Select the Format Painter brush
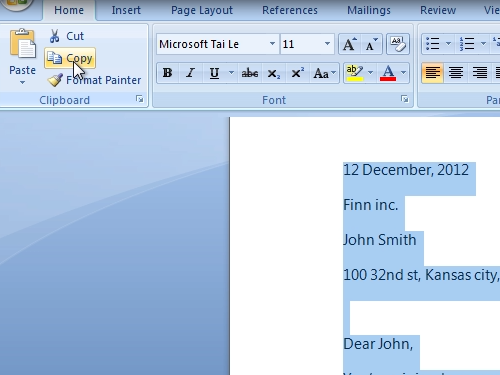The image size is (500, 375). click(x=55, y=80)
